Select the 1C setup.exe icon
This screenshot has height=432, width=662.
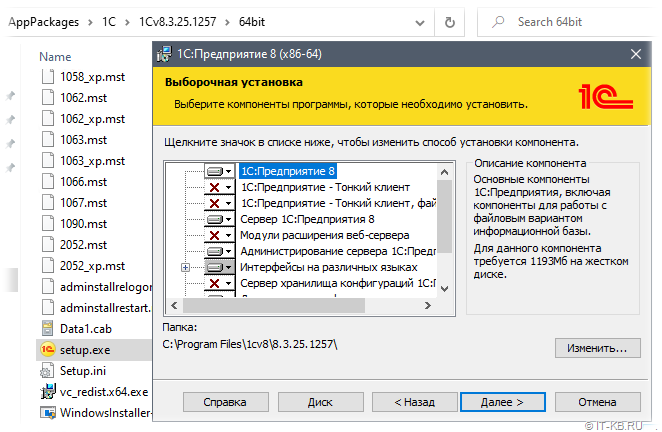point(48,350)
